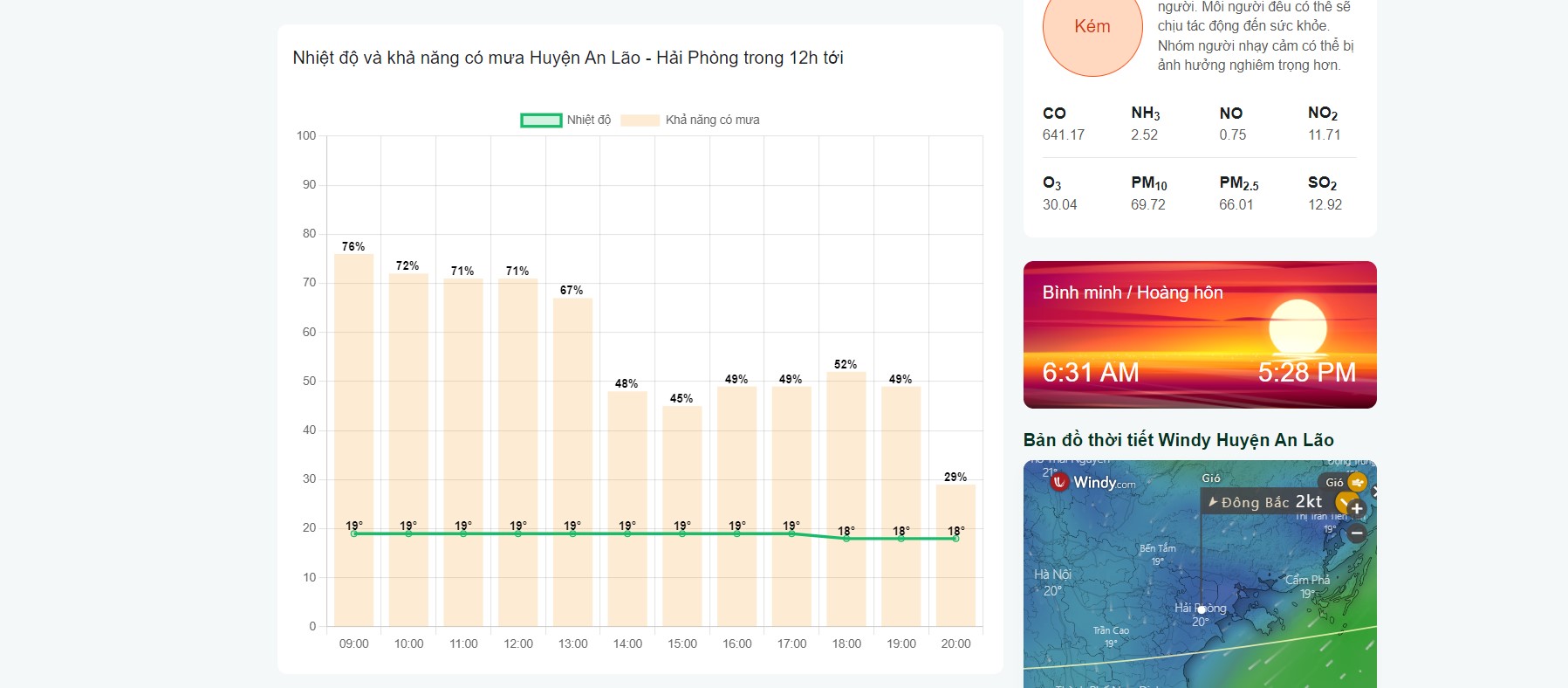Screen dimensions: 1568x688
Task: Click the sunrise time 6:31 AM
Action: (1091, 373)
